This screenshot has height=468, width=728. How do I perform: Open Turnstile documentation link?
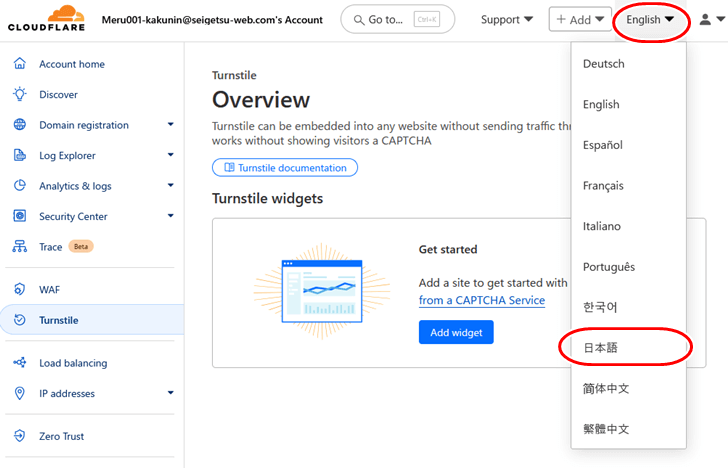click(x=285, y=168)
